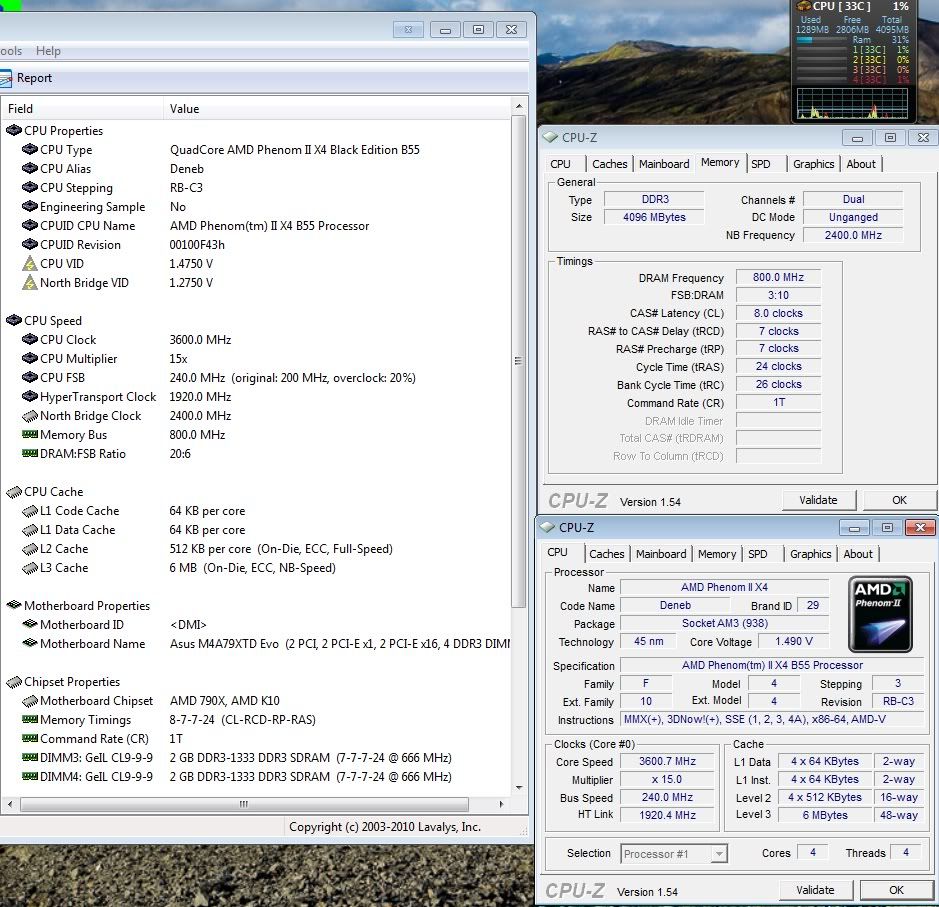Click the NB Frequency 2400.0 MHz field

coord(853,235)
